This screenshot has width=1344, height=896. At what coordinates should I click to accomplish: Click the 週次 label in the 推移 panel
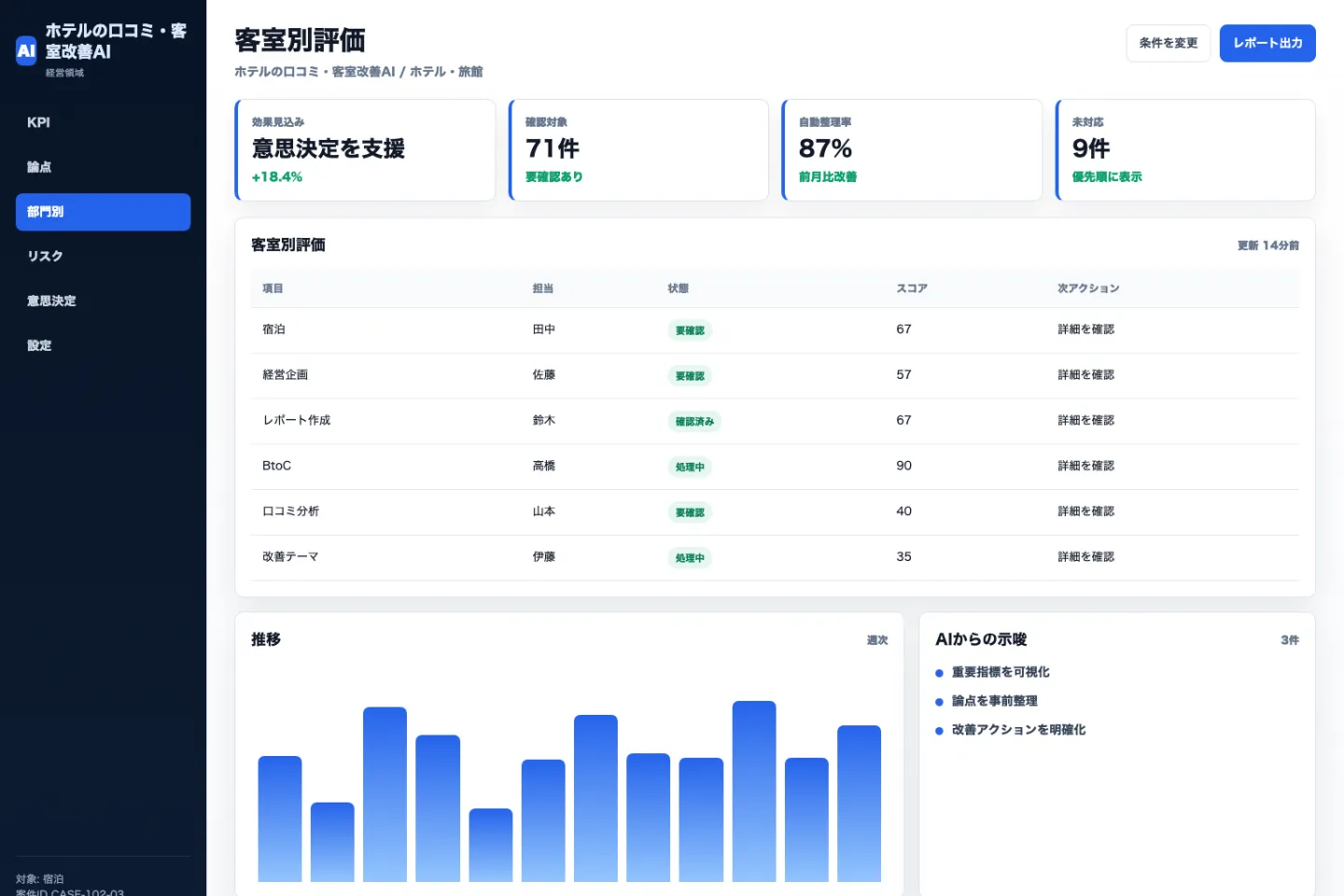[877, 640]
